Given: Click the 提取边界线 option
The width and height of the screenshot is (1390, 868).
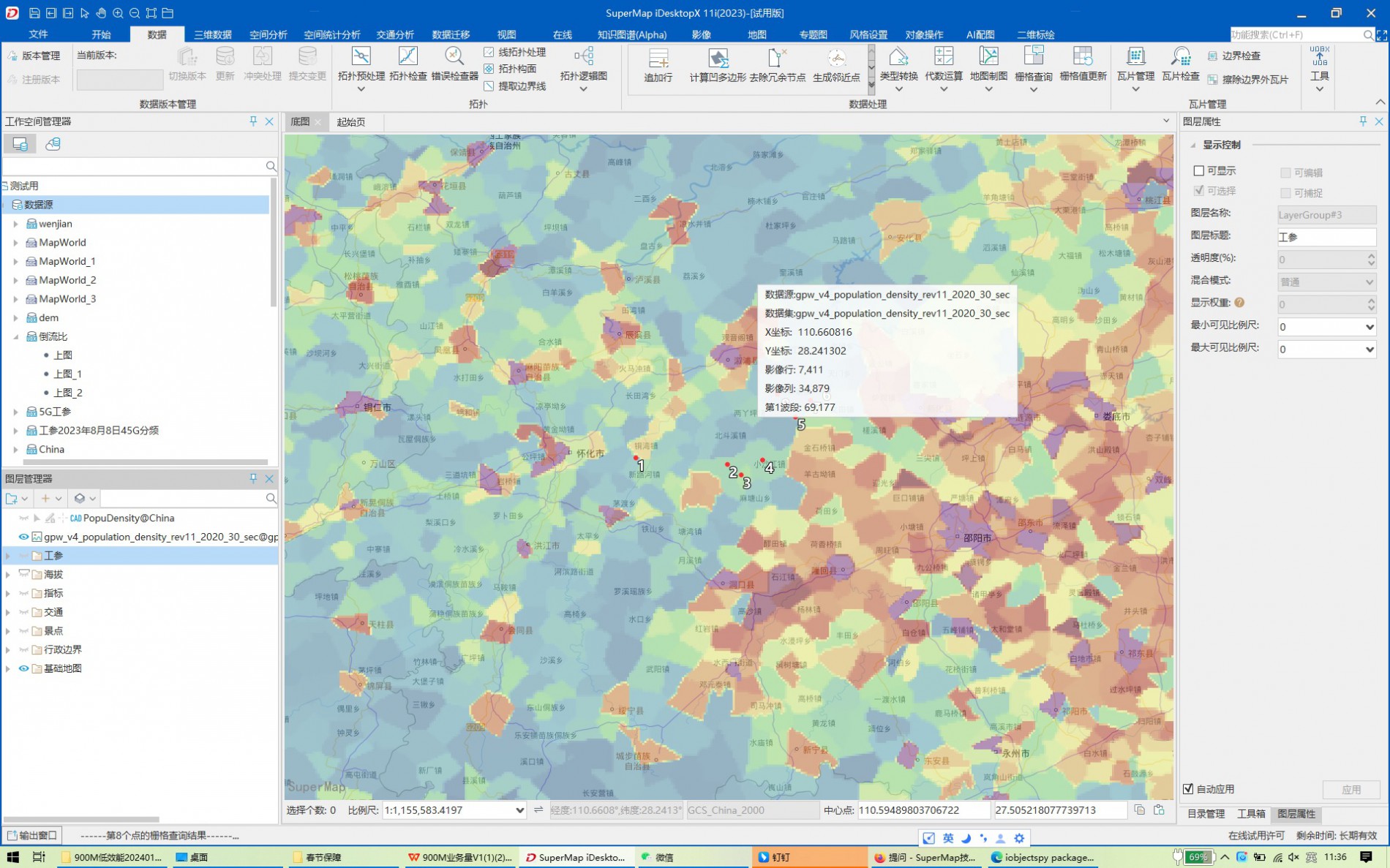Looking at the screenshot, I should tap(514, 86).
